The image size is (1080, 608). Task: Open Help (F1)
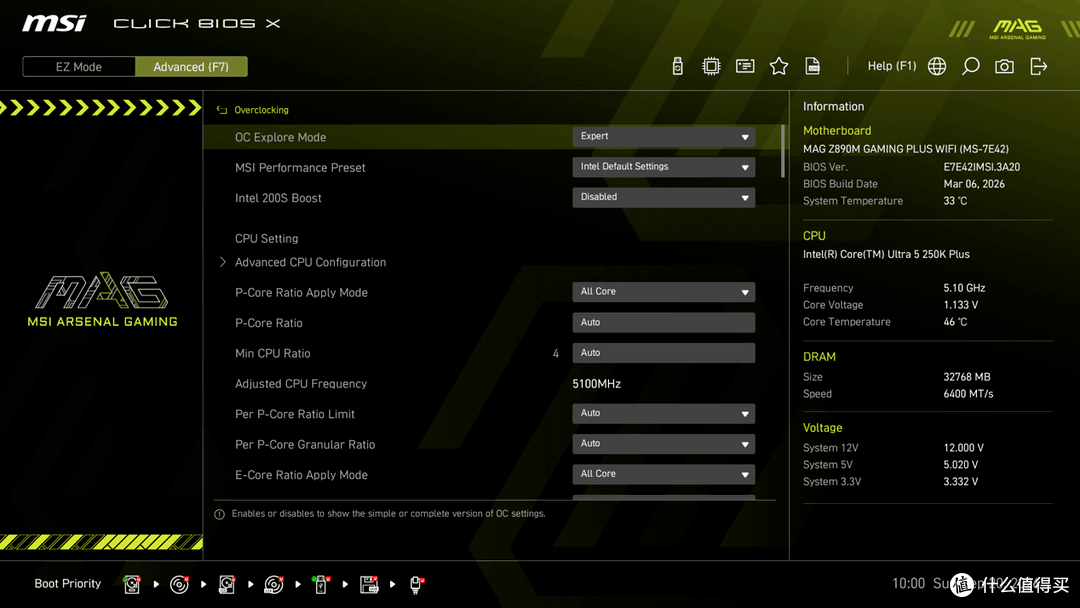pos(892,66)
